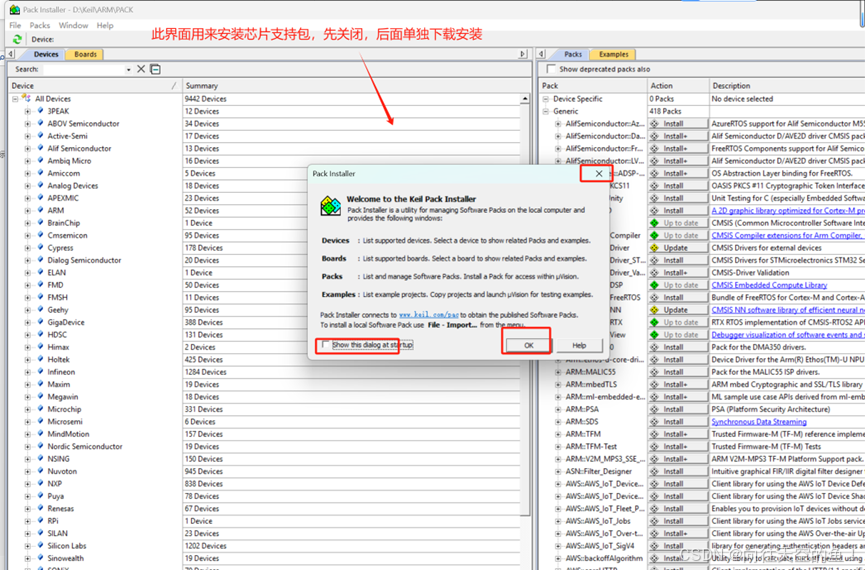Enable Show deprecated packs also checkbox
The height and width of the screenshot is (570, 865).
(551, 69)
